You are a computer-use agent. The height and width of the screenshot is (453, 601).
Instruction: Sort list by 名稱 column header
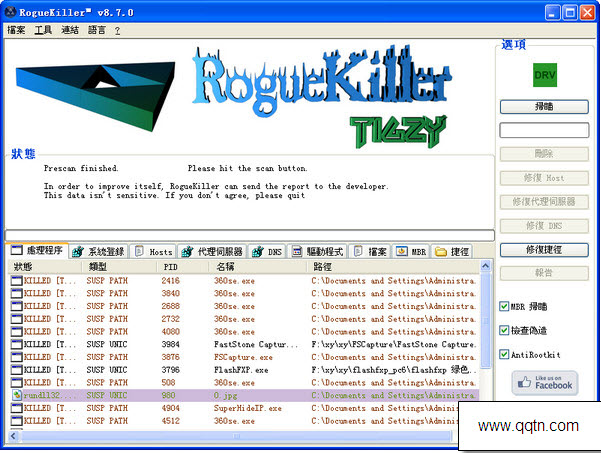(260, 267)
